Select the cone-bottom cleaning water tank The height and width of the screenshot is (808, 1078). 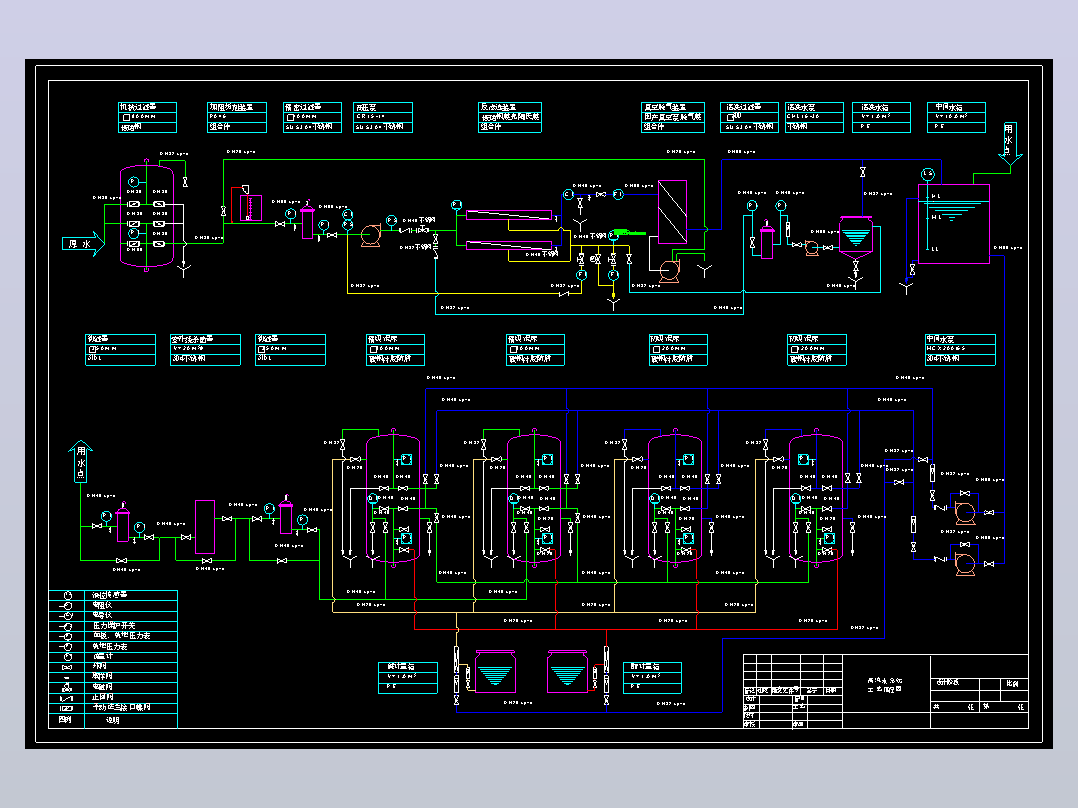pyautogui.click(x=856, y=238)
